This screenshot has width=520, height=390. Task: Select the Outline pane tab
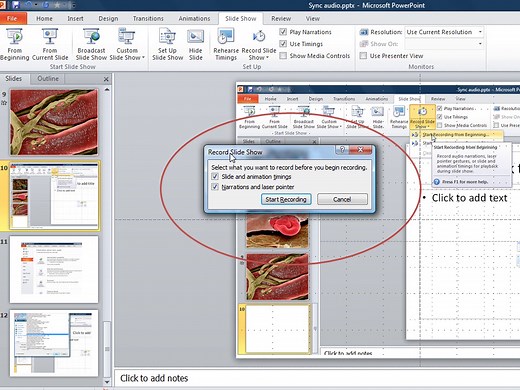(x=48, y=79)
